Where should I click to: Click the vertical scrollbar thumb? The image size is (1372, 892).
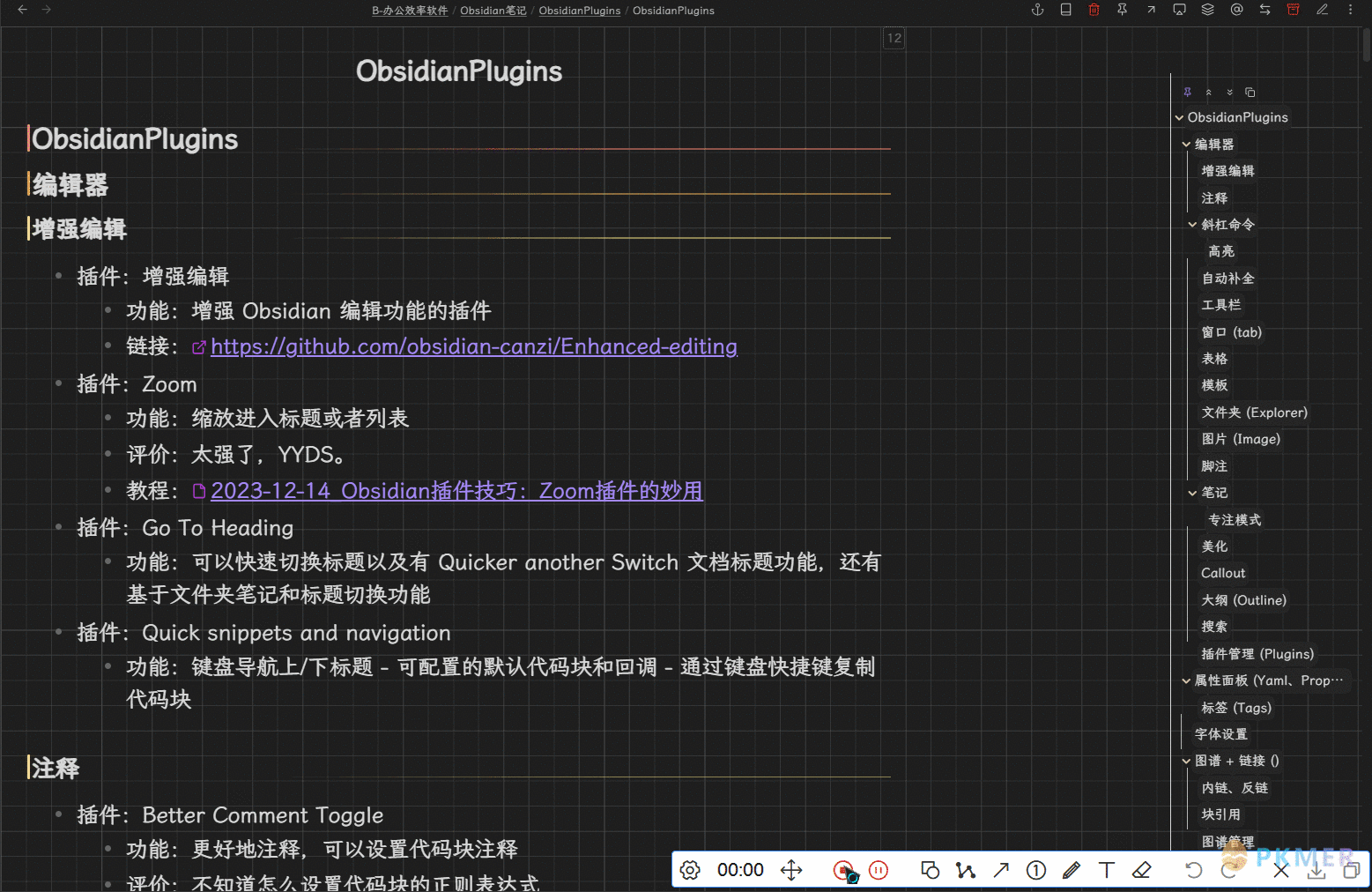(1367, 44)
